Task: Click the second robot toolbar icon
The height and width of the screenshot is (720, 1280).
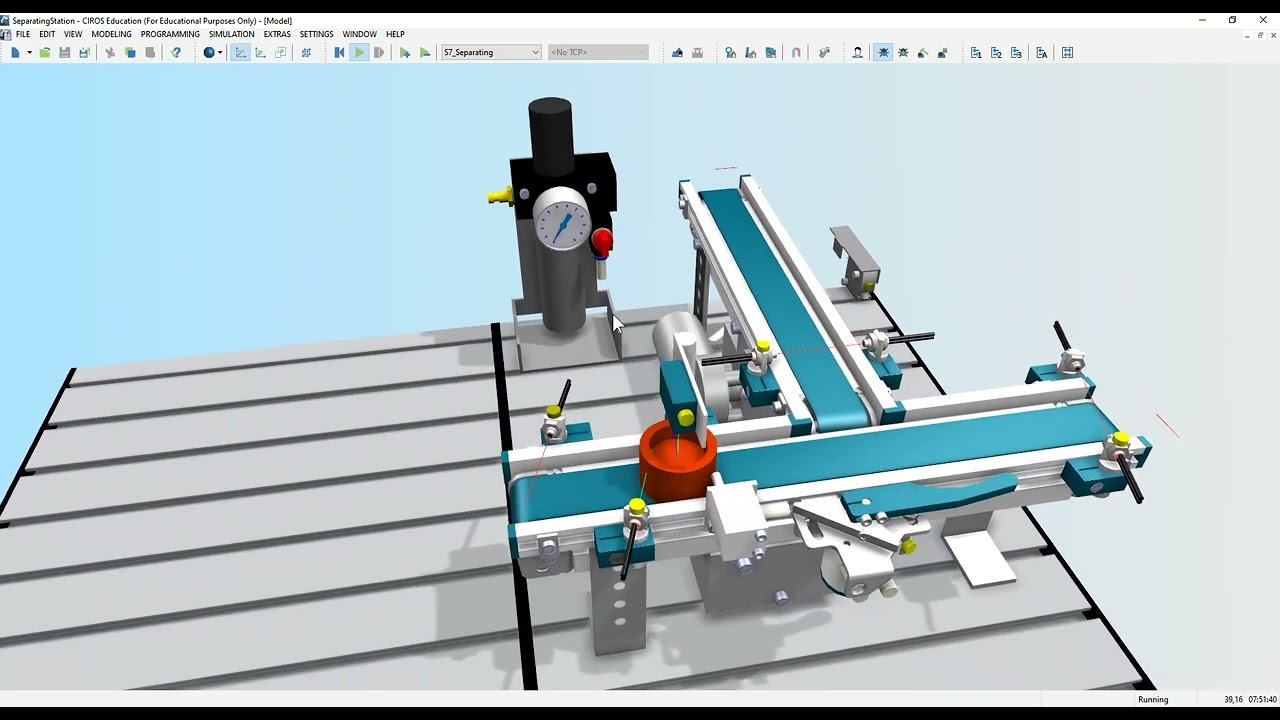Action: click(750, 52)
